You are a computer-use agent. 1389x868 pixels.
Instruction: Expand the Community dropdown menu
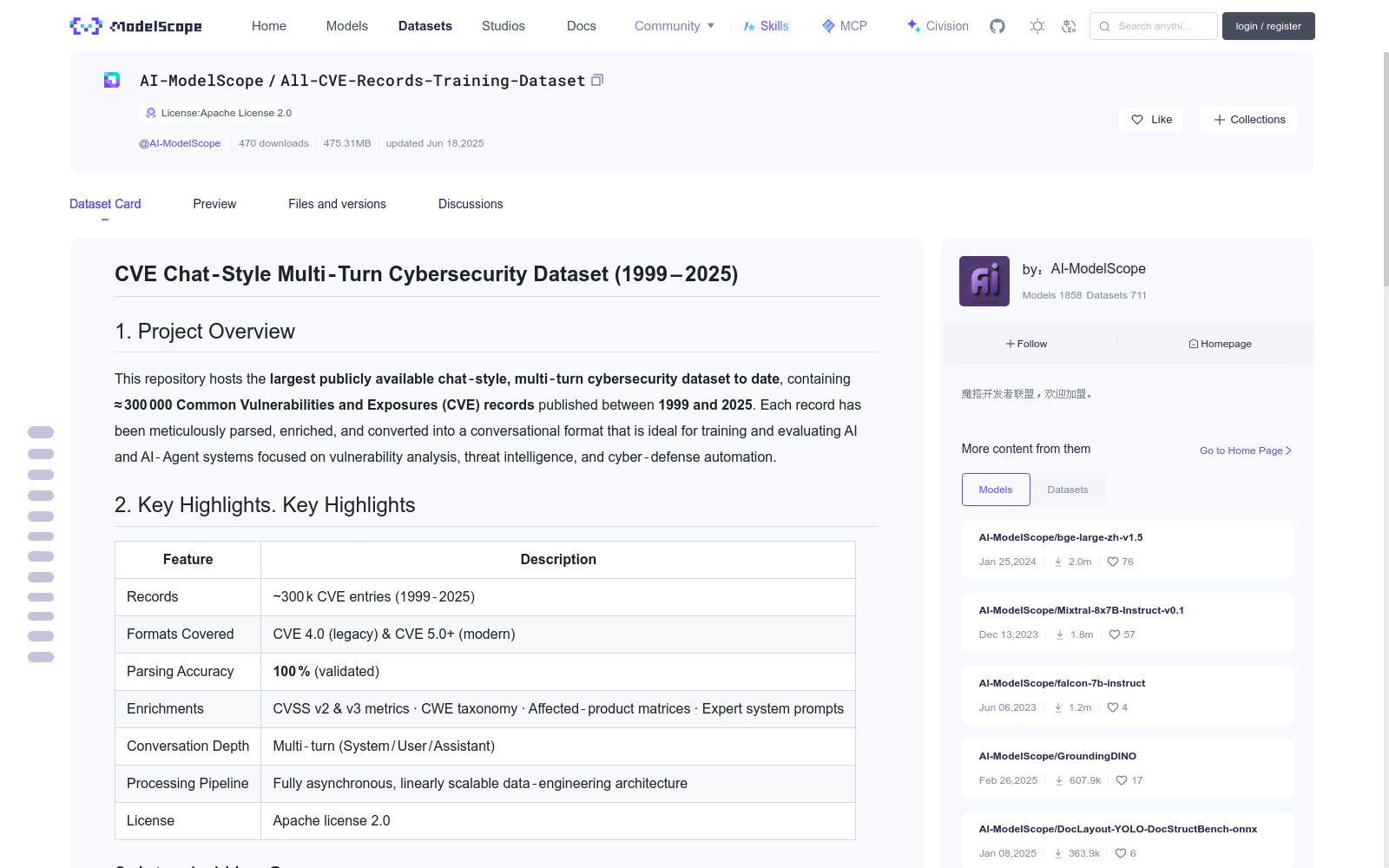[x=675, y=26]
